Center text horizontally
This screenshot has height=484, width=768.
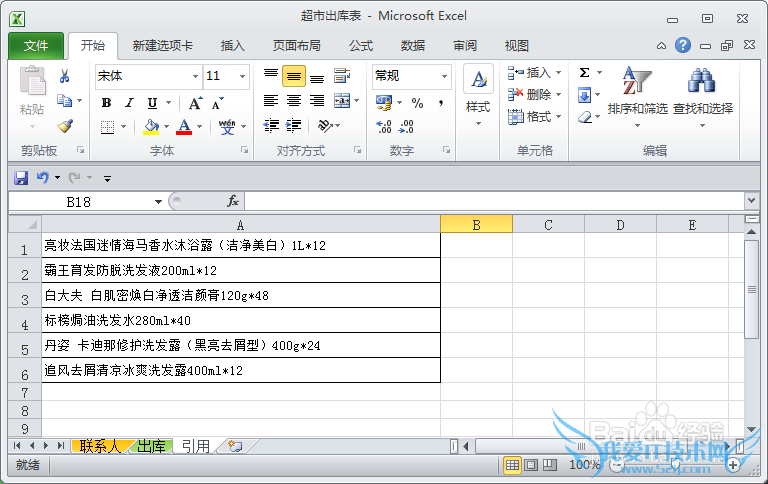(294, 101)
